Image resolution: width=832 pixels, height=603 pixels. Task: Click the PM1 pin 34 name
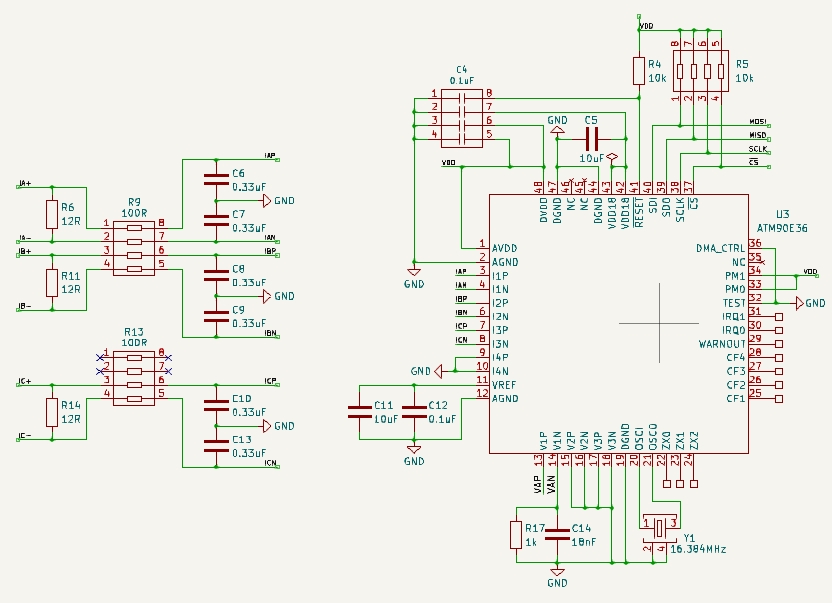[735, 276]
